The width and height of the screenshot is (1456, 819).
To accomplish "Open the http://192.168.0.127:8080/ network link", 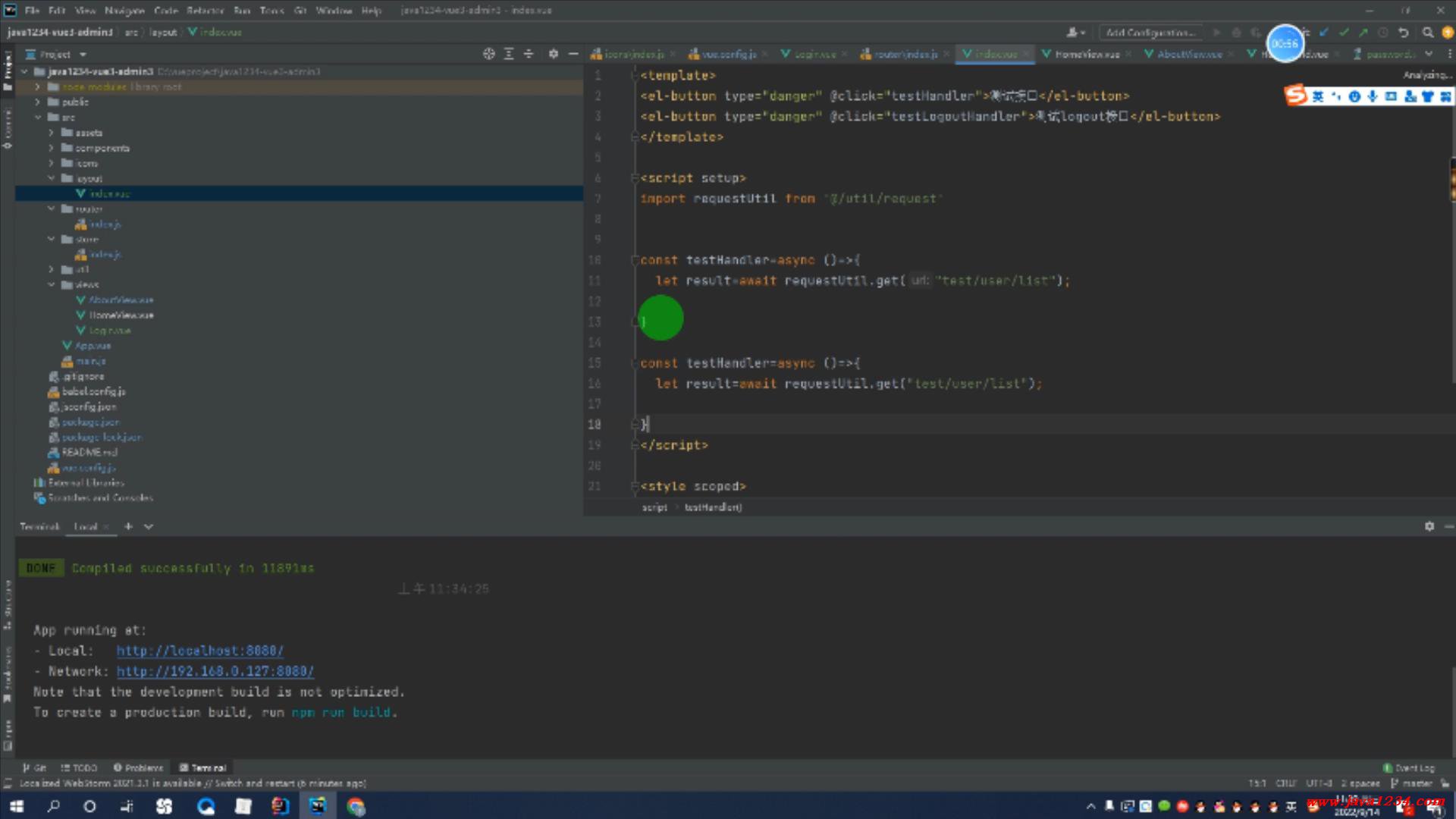I will pos(215,671).
